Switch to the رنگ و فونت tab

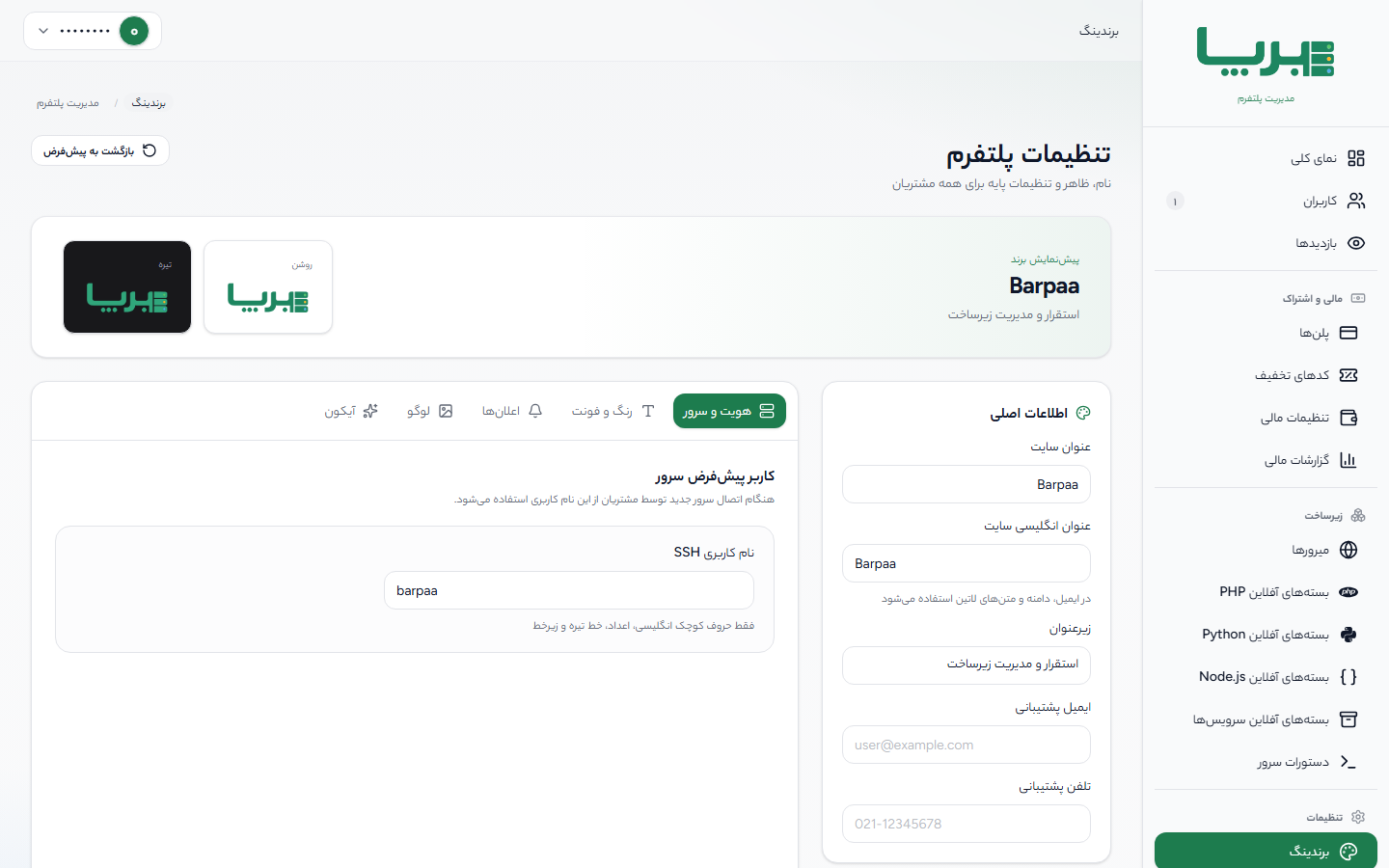point(613,411)
